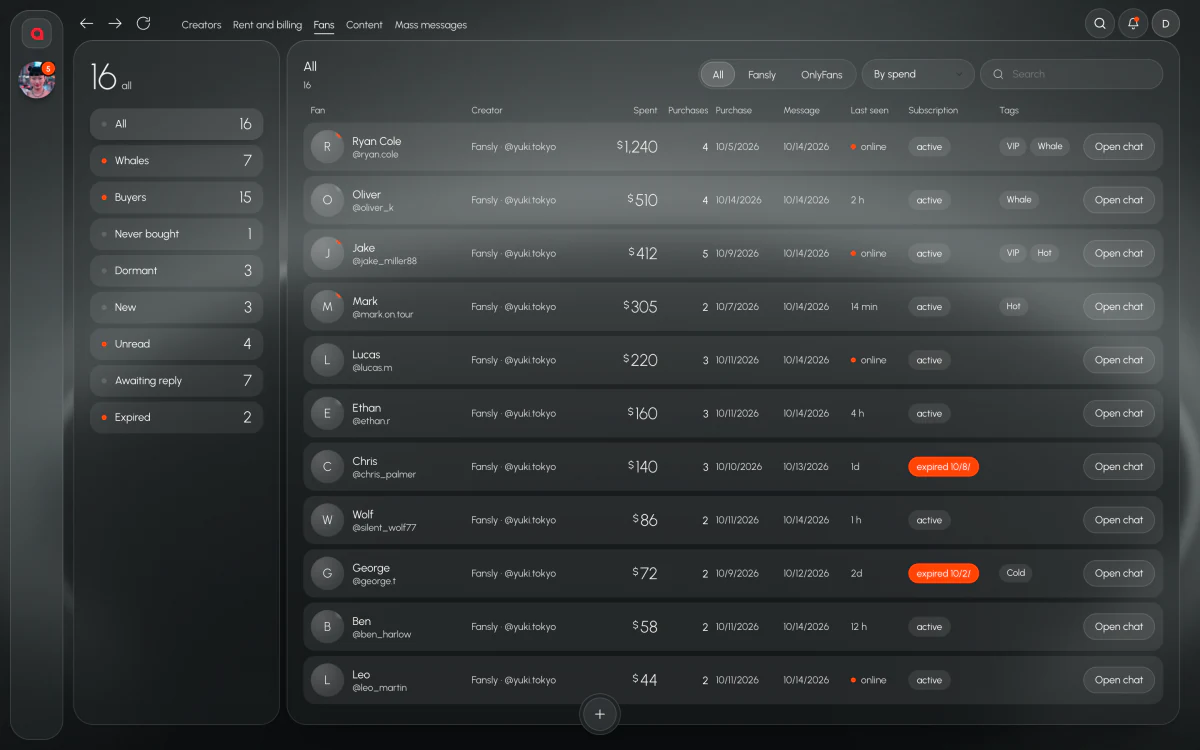Select the Dormant segment
This screenshot has width=1200, height=750.
[x=176, y=271]
